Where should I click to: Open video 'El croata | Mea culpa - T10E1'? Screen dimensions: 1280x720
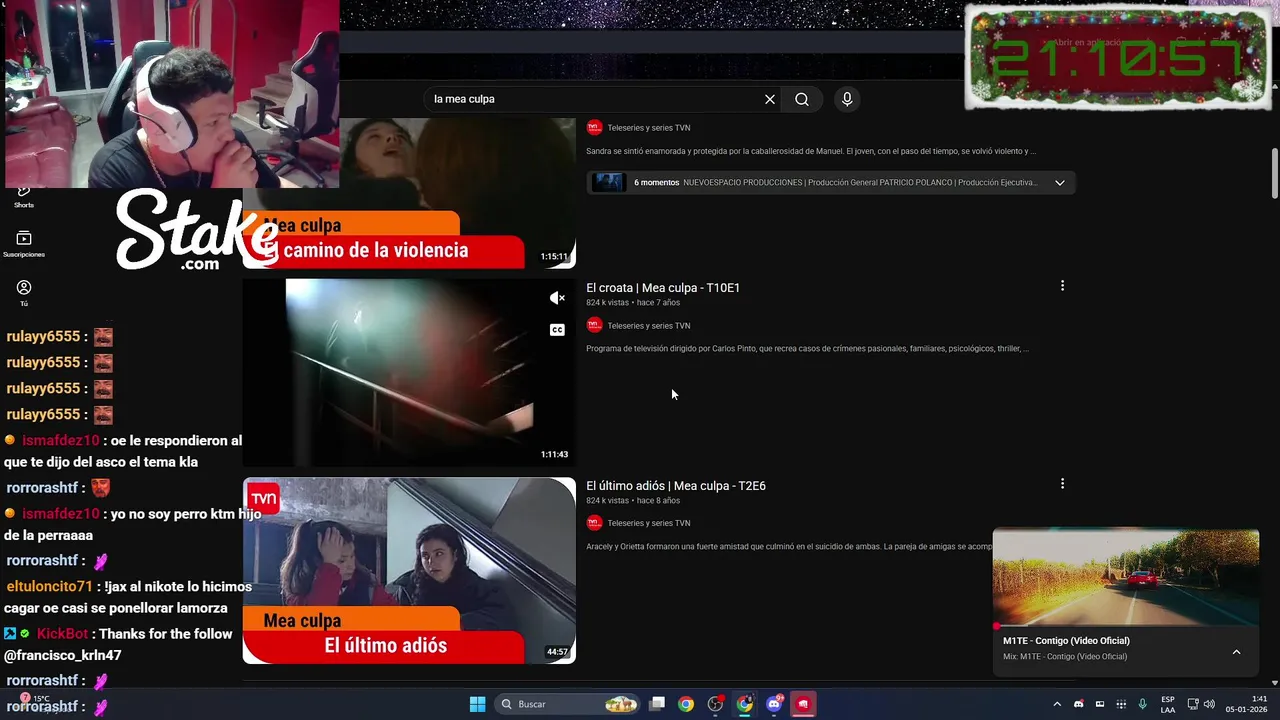coord(663,288)
